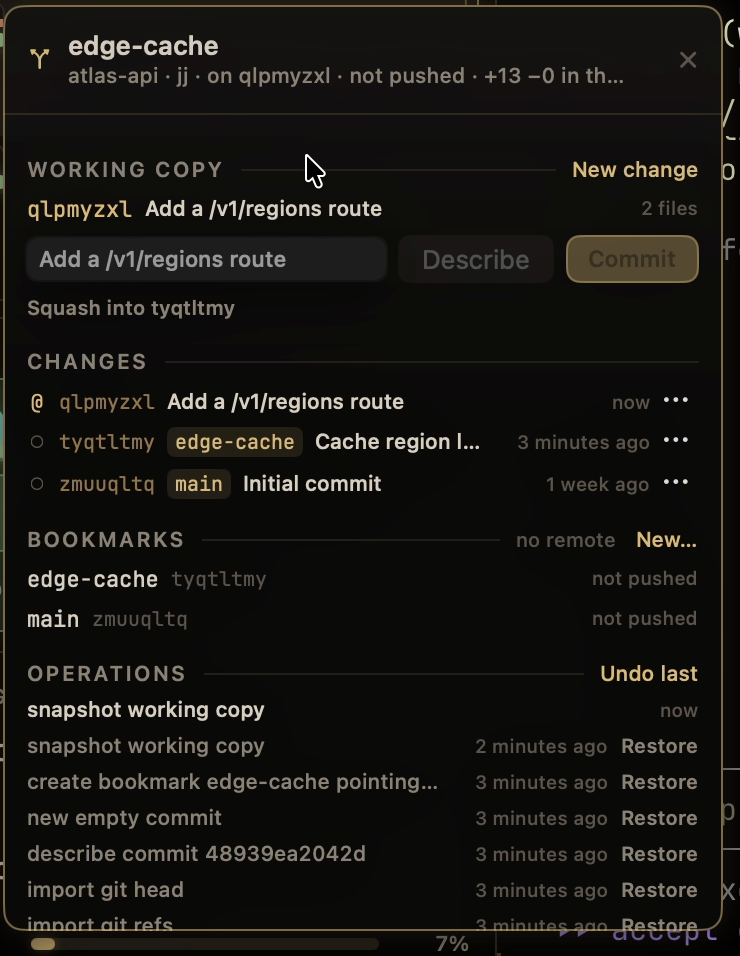740x956 pixels.
Task: Open the more options for zmuuqltq change
Action: point(675,483)
